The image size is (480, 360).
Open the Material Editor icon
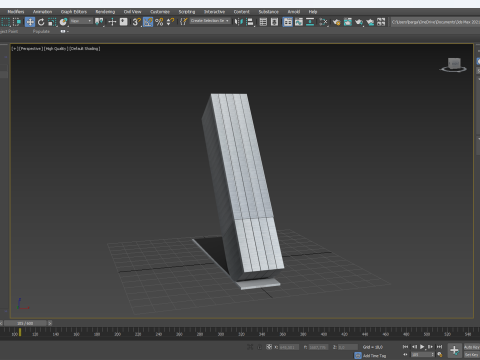point(323,22)
